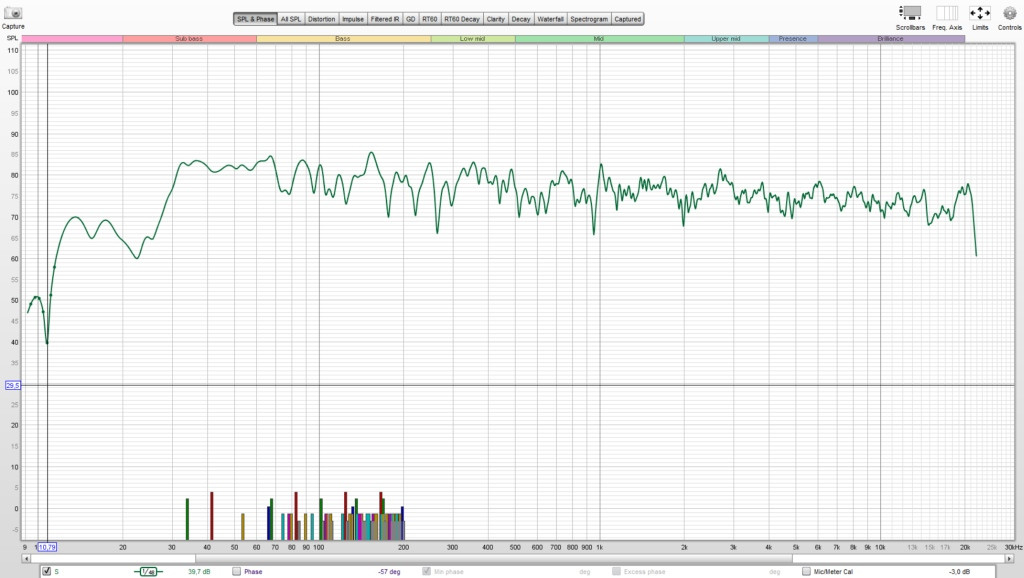
Task: Click the horizontal frequency scrollbar track
Action: 500,559
